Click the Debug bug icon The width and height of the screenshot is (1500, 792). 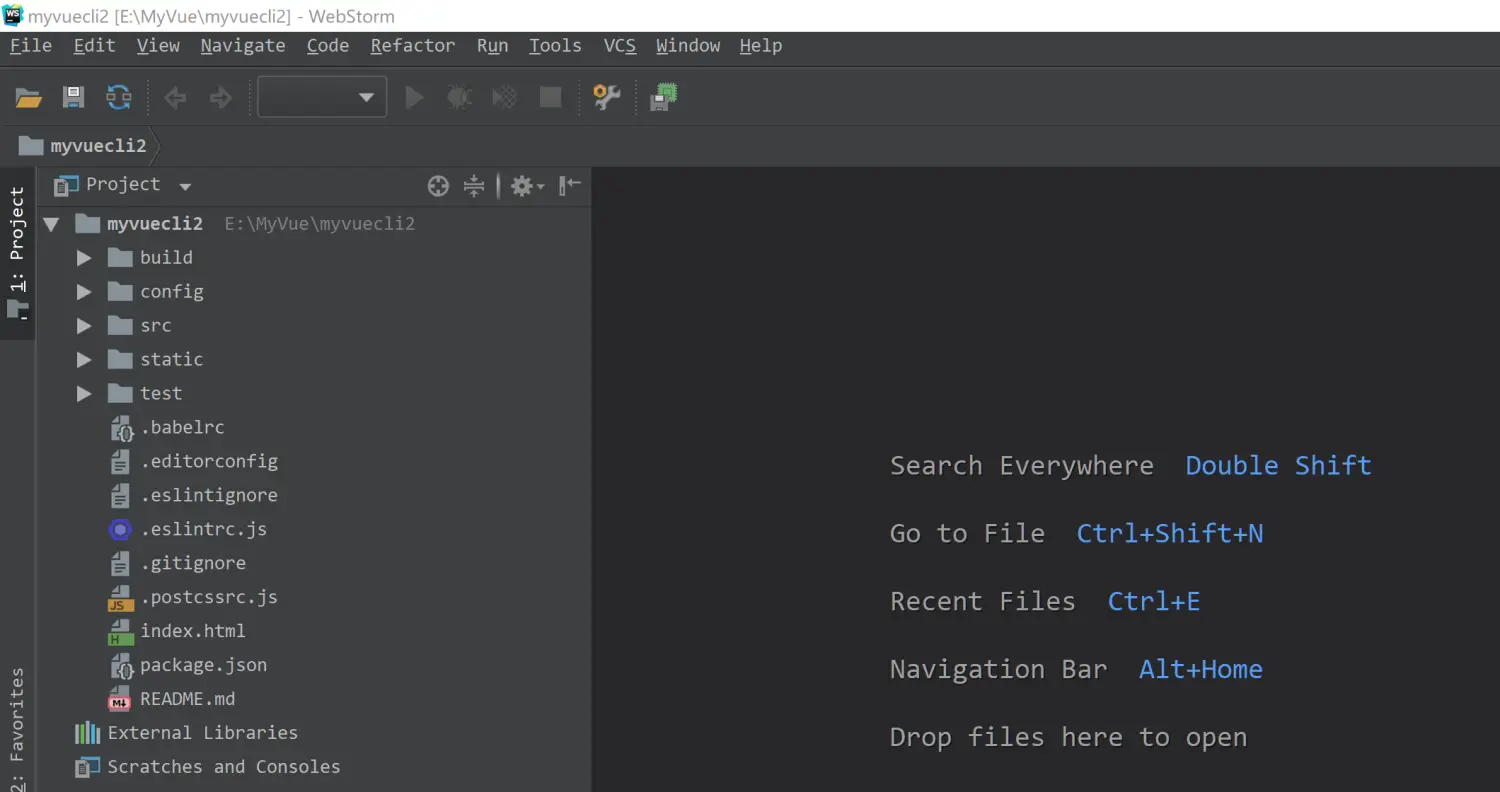click(460, 97)
